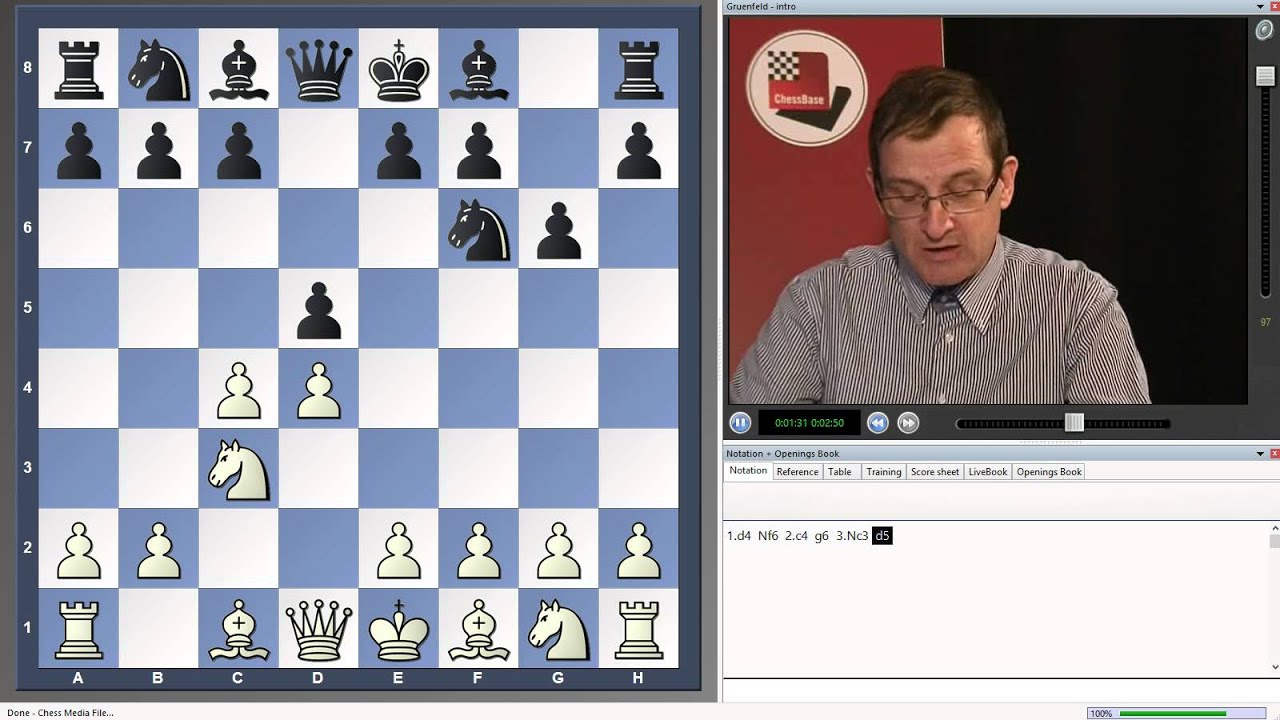Select the white queen on d1
The width and height of the screenshot is (1280, 720).
[x=318, y=628]
